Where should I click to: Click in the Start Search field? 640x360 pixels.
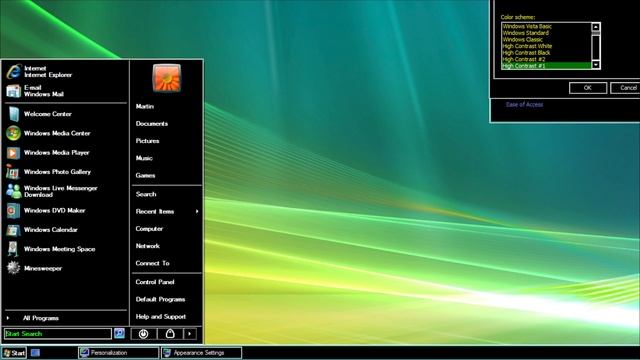click(58, 333)
